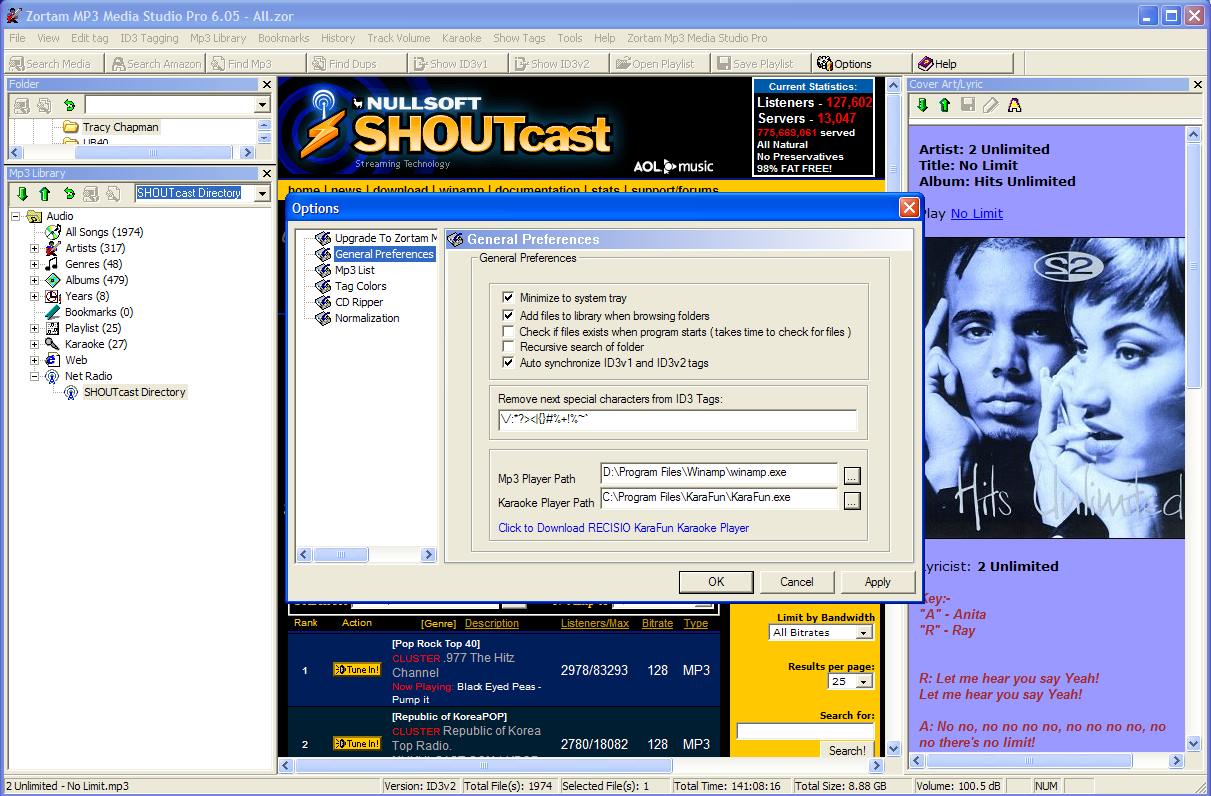Open the All Bitrates bandwidth dropdown

click(x=864, y=632)
